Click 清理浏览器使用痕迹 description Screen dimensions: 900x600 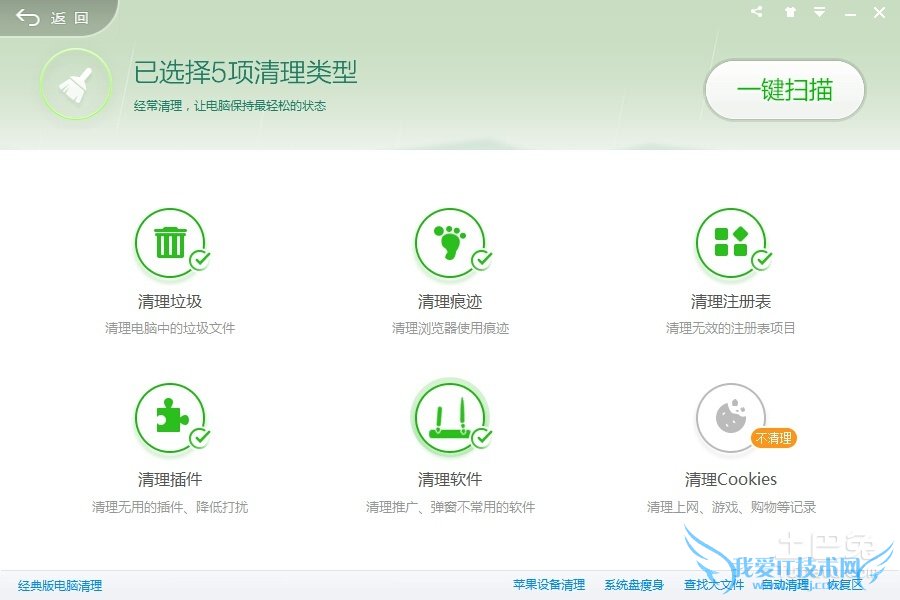tap(450, 328)
